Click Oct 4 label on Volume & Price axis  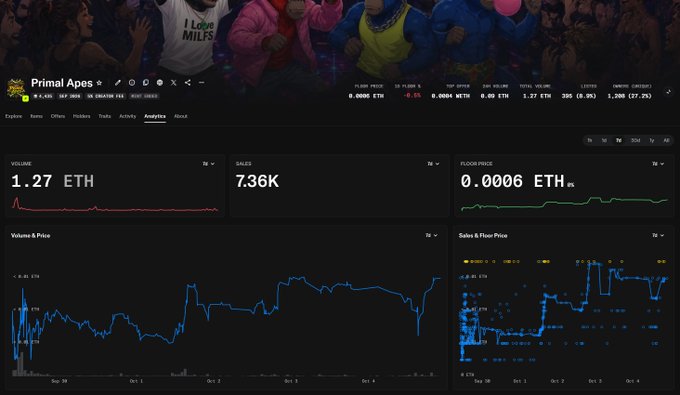pyautogui.click(x=368, y=381)
